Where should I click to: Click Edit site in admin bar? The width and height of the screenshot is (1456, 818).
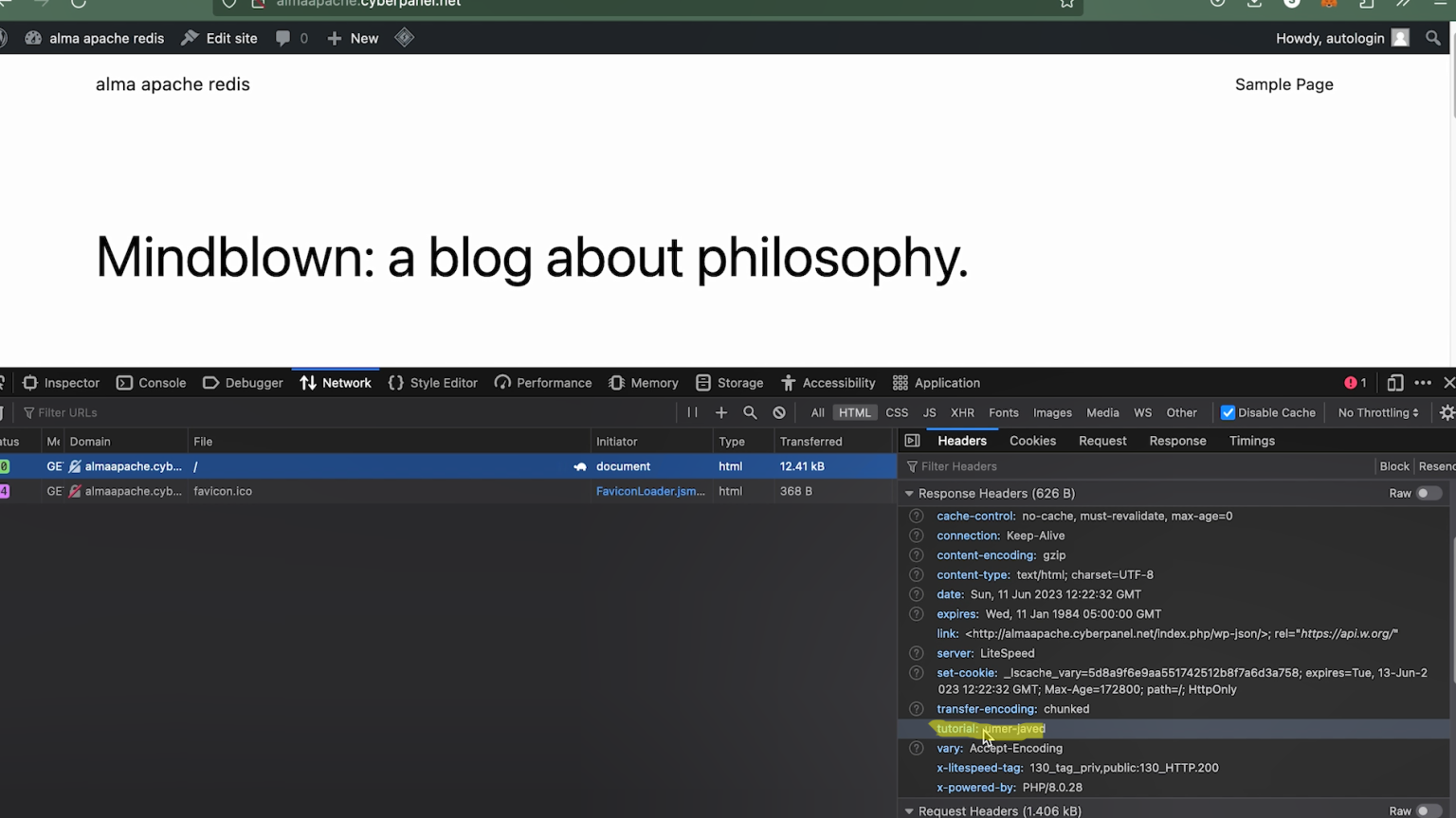point(220,38)
